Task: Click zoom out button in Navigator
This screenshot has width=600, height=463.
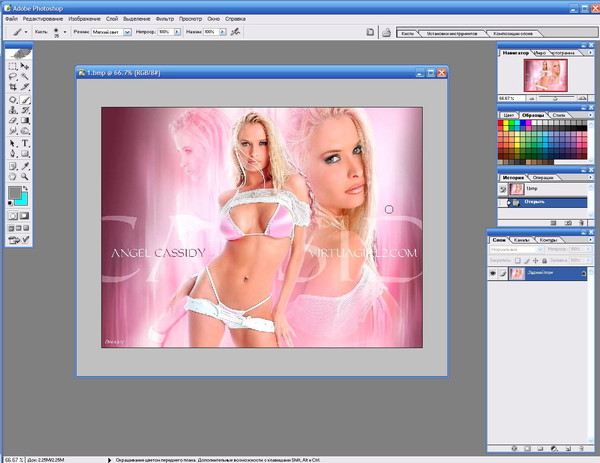Action: pos(531,98)
